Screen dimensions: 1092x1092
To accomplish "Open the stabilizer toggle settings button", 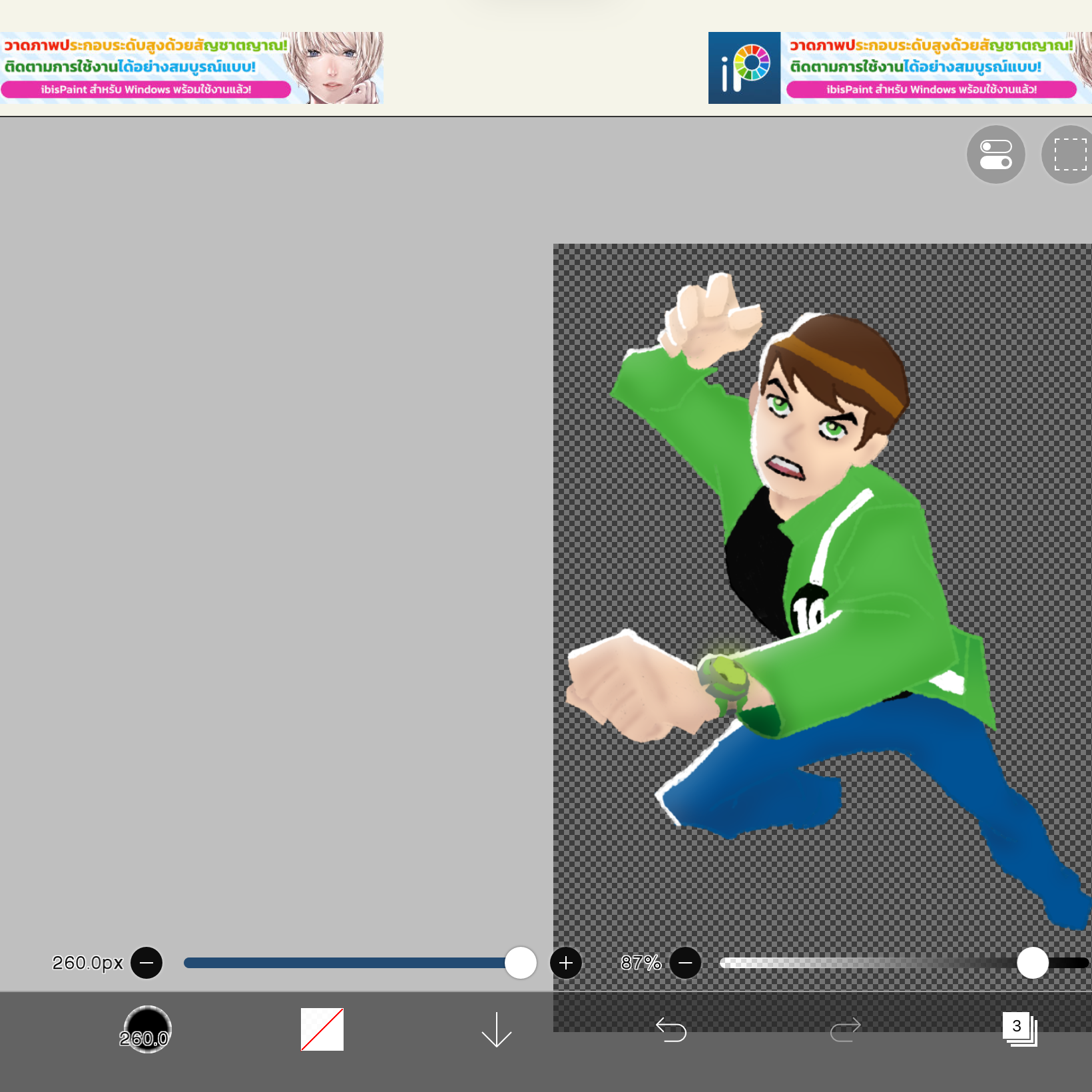I will pos(995,154).
